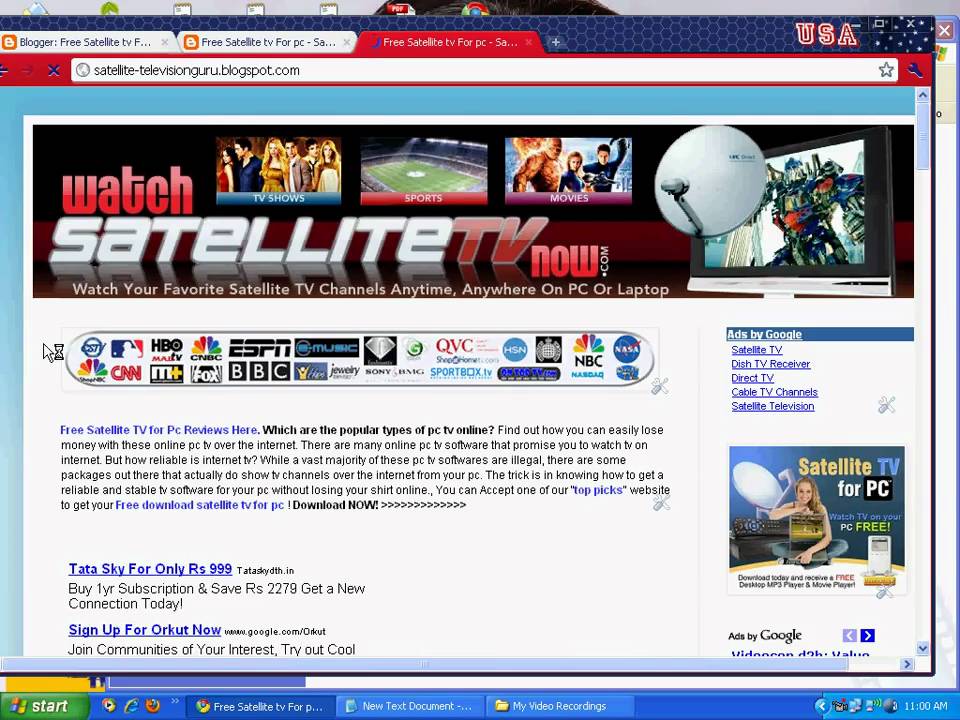Close the Blogger: Free Satellite tv tab
The image size is (960, 720).
tap(165, 42)
